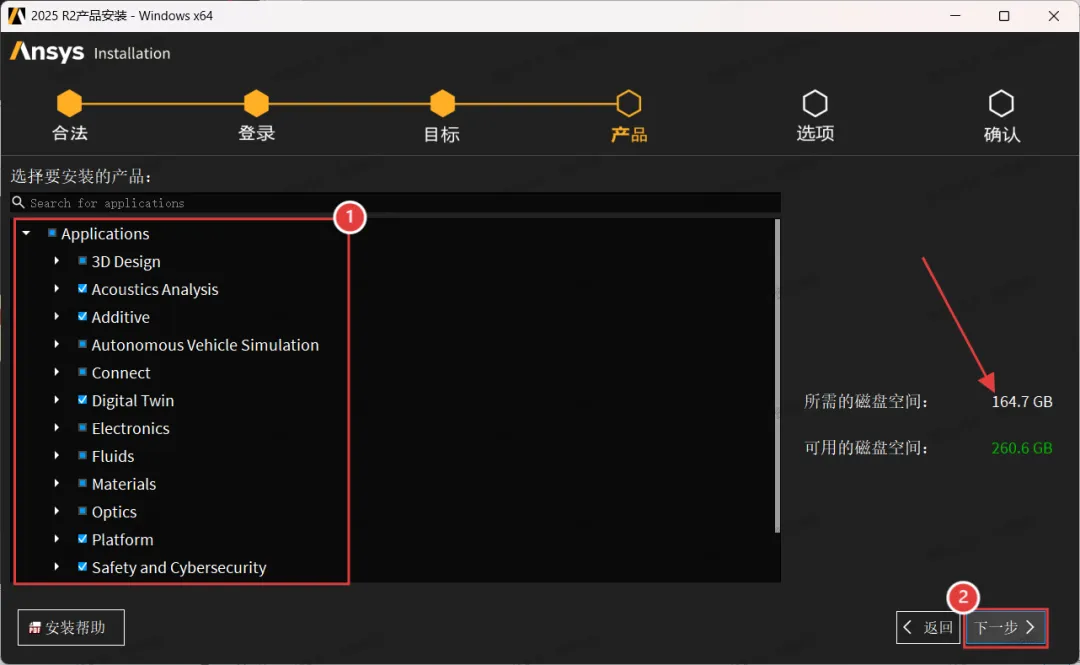
Task: Expand the Digital Twin node
Action: (56, 400)
